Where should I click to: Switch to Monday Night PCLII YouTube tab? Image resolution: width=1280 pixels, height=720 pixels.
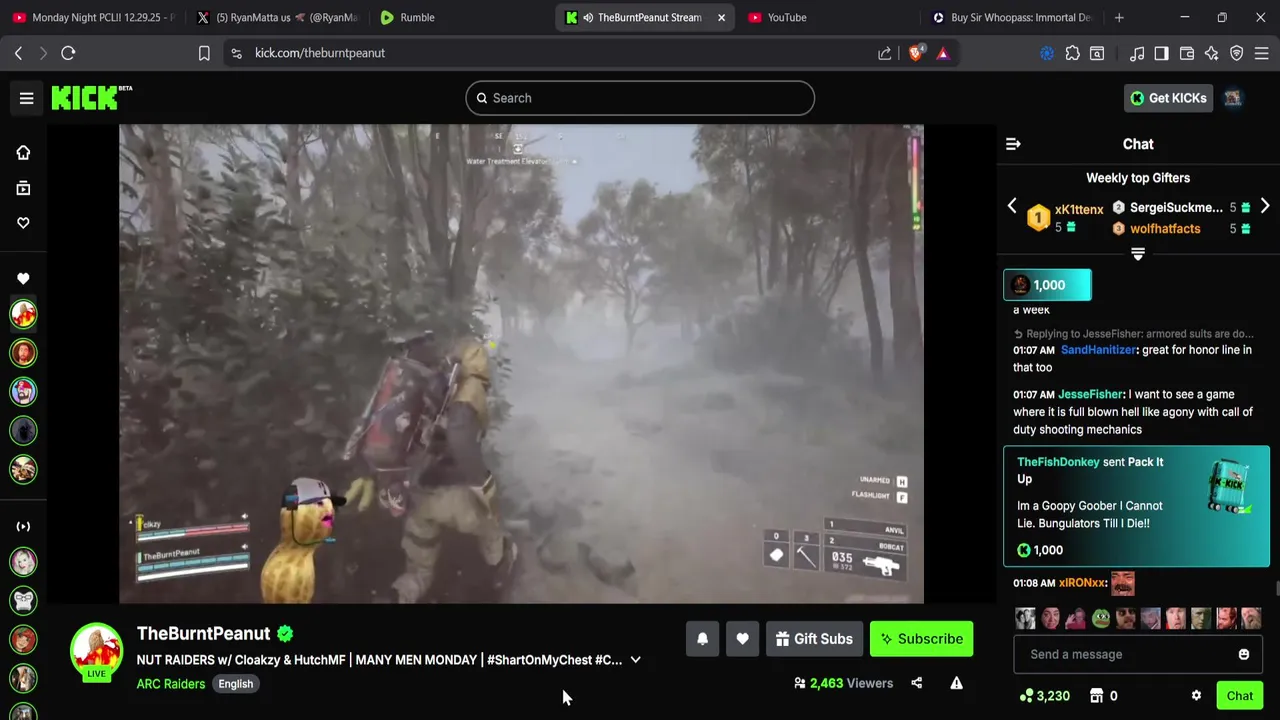click(x=95, y=17)
